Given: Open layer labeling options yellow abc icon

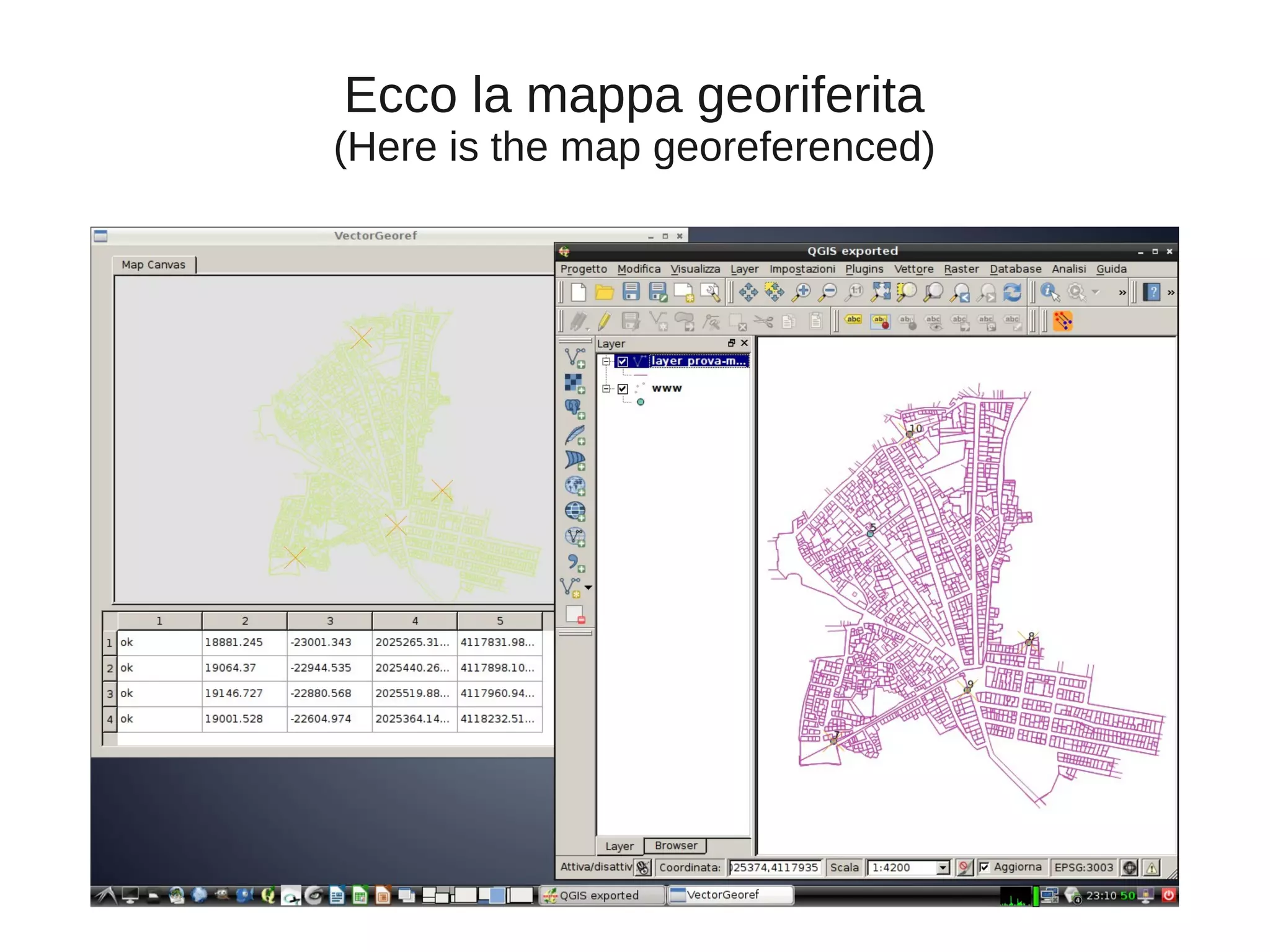Looking at the screenshot, I should click(853, 320).
